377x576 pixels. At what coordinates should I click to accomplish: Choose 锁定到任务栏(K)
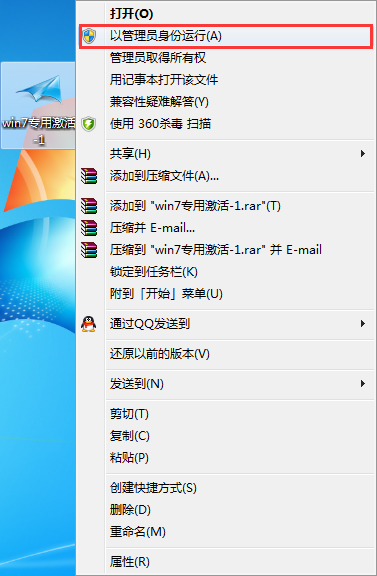pos(226,272)
